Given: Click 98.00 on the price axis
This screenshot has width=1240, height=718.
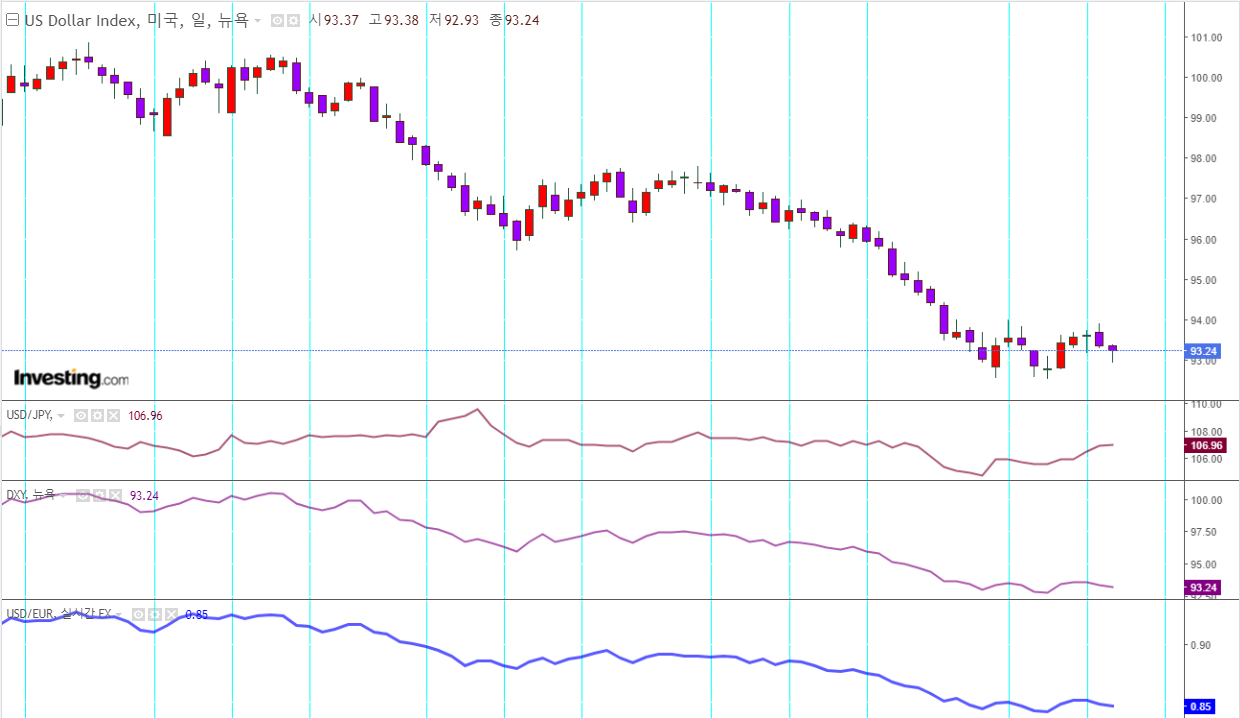Looking at the screenshot, I should pos(1206,159).
